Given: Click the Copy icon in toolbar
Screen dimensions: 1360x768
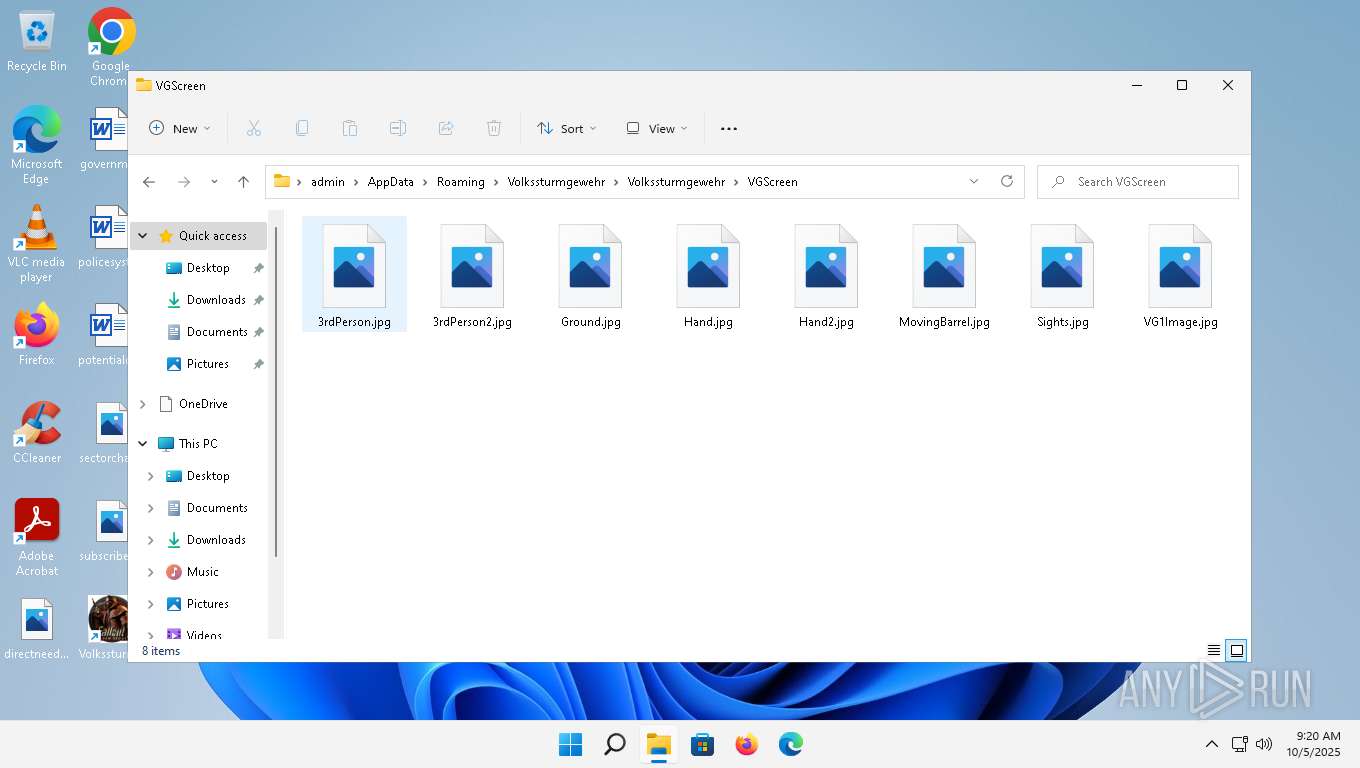Looking at the screenshot, I should [x=301, y=128].
